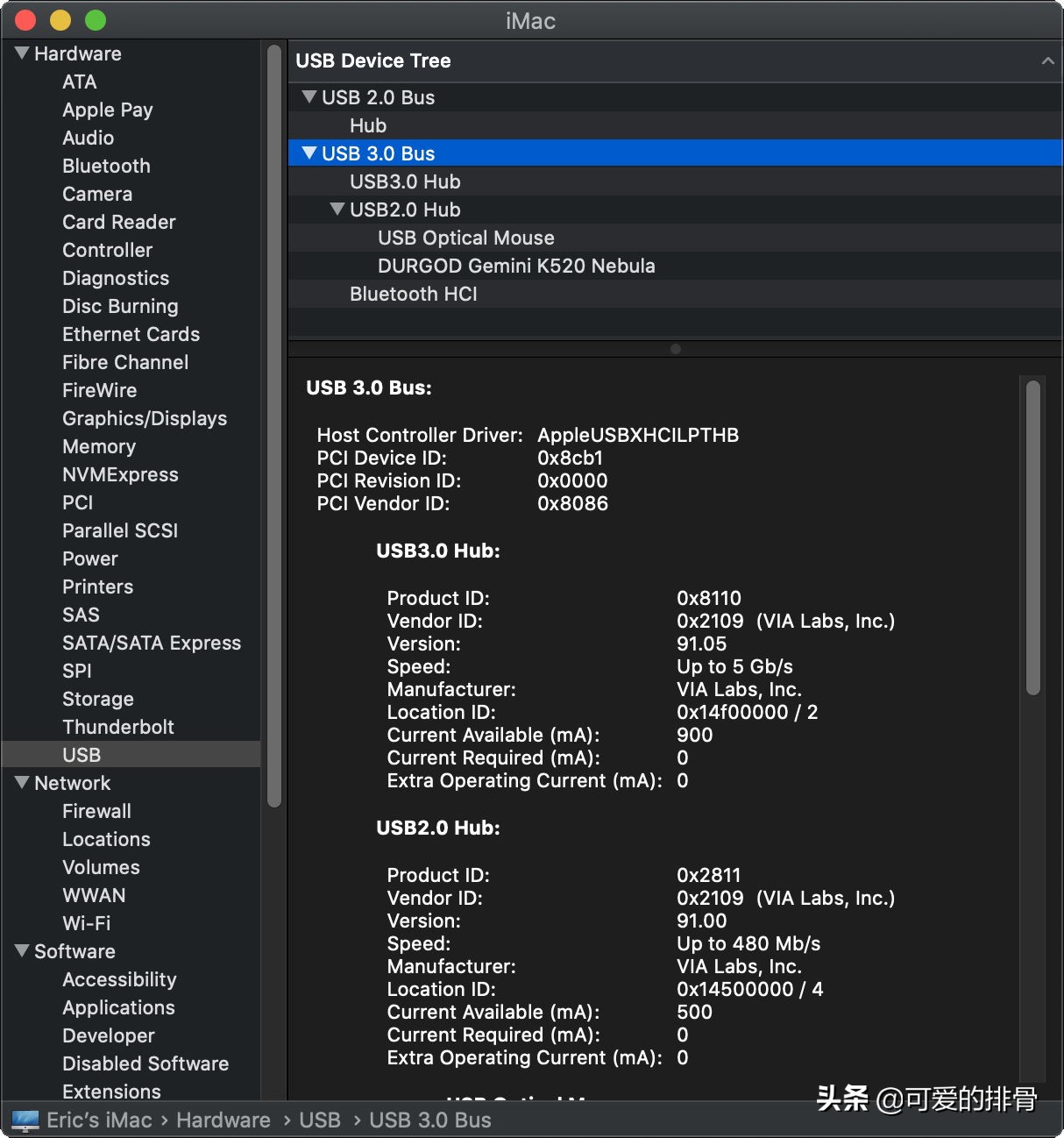Collapse the Software section triangle
The width and height of the screenshot is (1064, 1138).
23,950
